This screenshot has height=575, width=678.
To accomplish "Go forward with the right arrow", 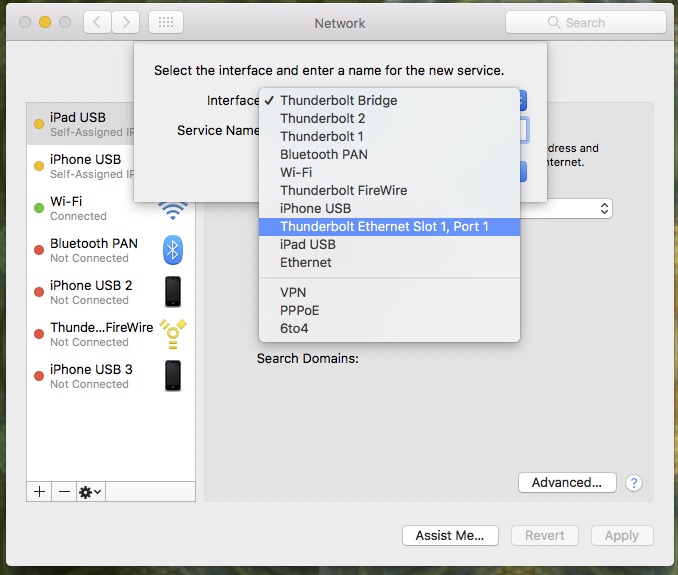I will (126, 22).
